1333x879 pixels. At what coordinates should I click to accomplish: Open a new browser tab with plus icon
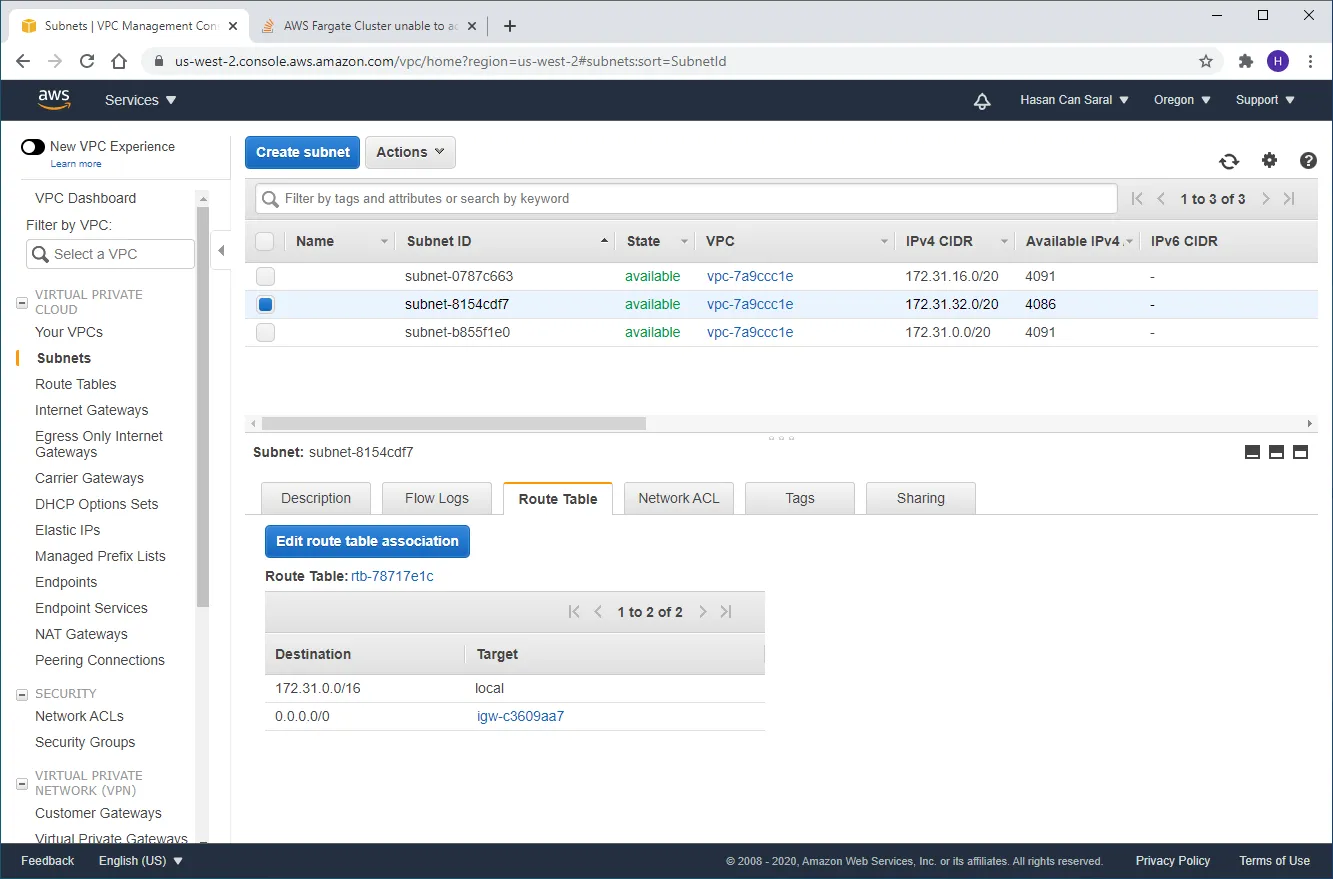510,26
